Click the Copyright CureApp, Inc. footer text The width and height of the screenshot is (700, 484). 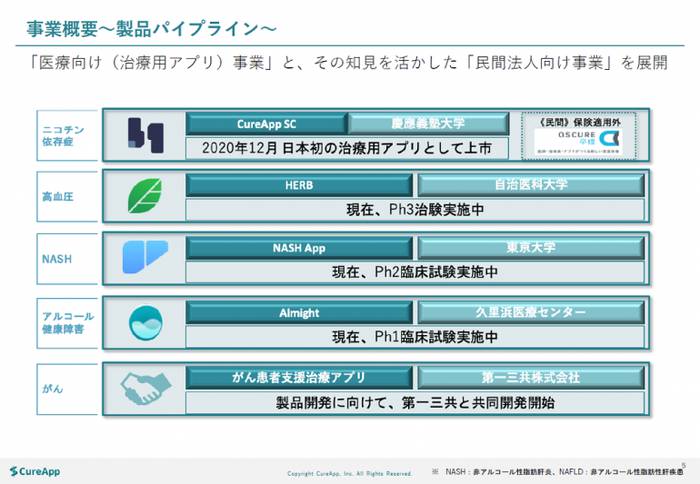click(x=350, y=473)
